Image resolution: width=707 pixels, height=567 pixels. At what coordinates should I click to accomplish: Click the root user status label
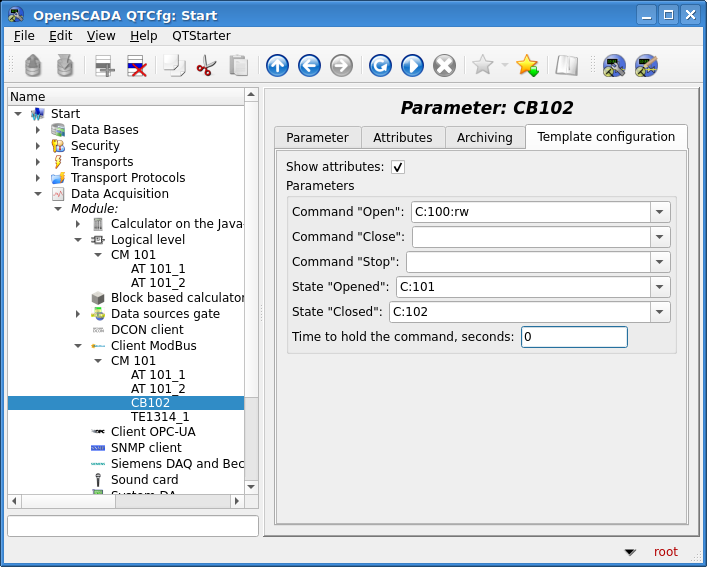(665, 552)
